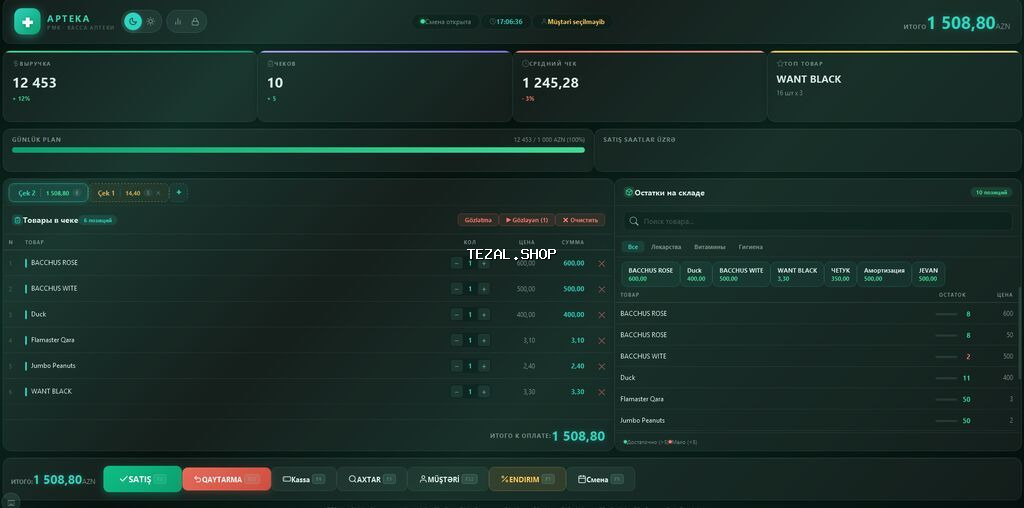Image resolution: width=1024 pixels, height=508 pixels.
Task: Remove BACCHUS ROSE from receipt with X
Action: tap(601, 263)
